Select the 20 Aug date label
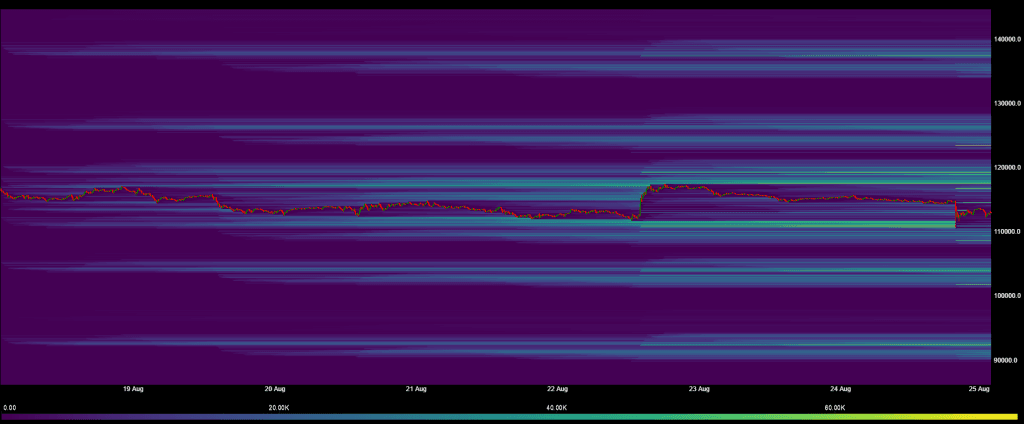 (275, 389)
